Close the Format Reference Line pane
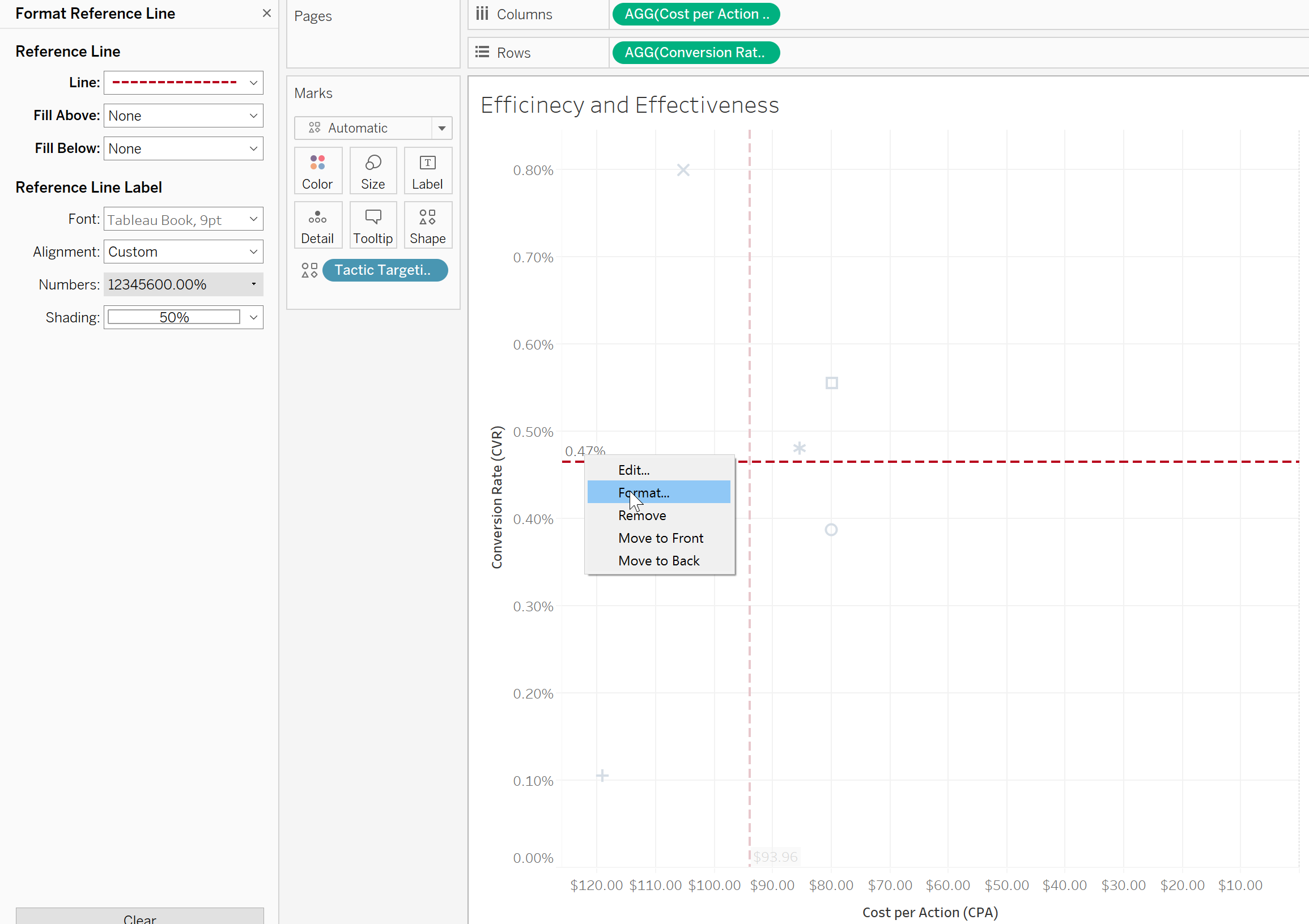This screenshot has height=924, width=1309. (x=266, y=13)
